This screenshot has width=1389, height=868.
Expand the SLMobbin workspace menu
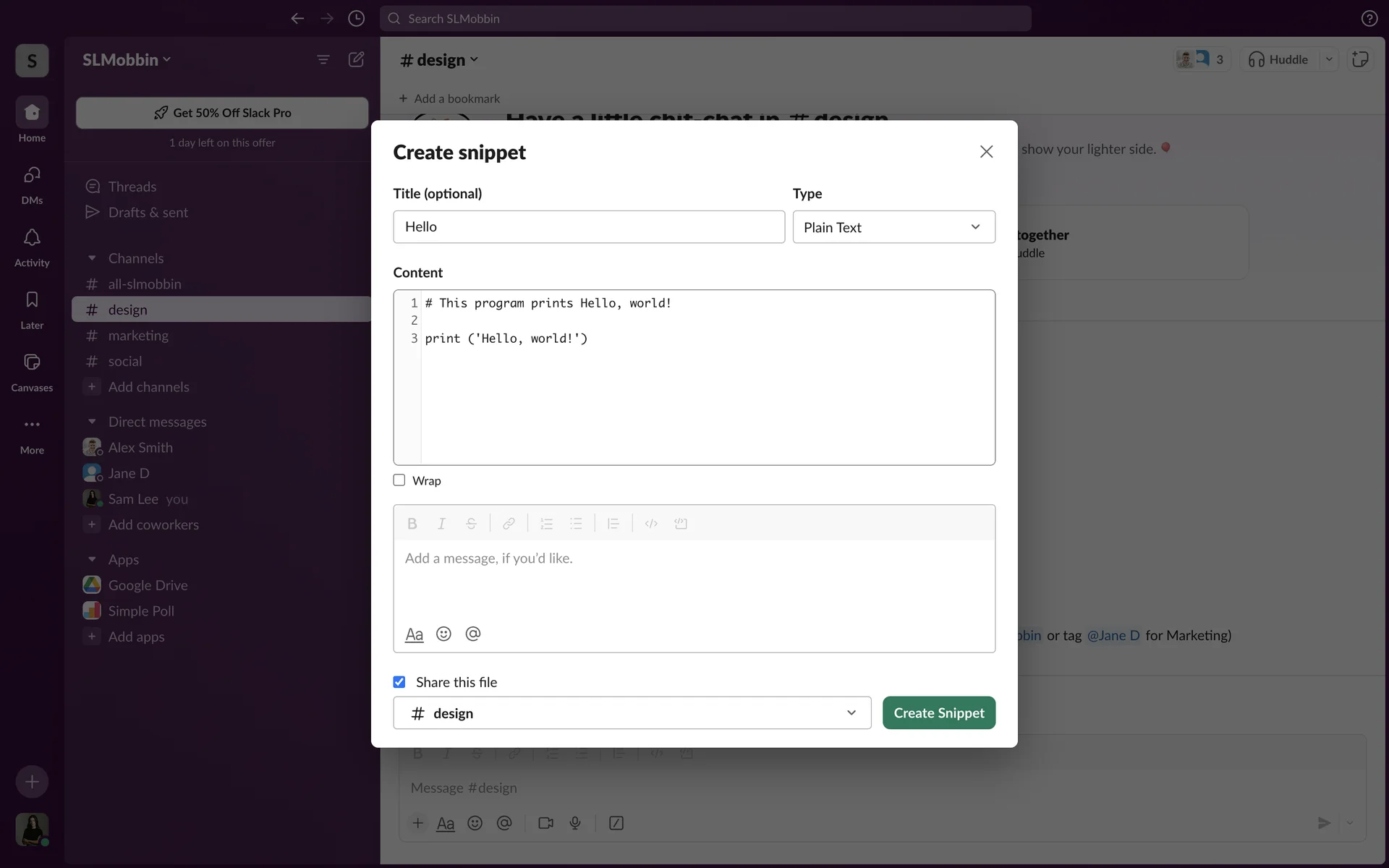(x=127, y=60)
